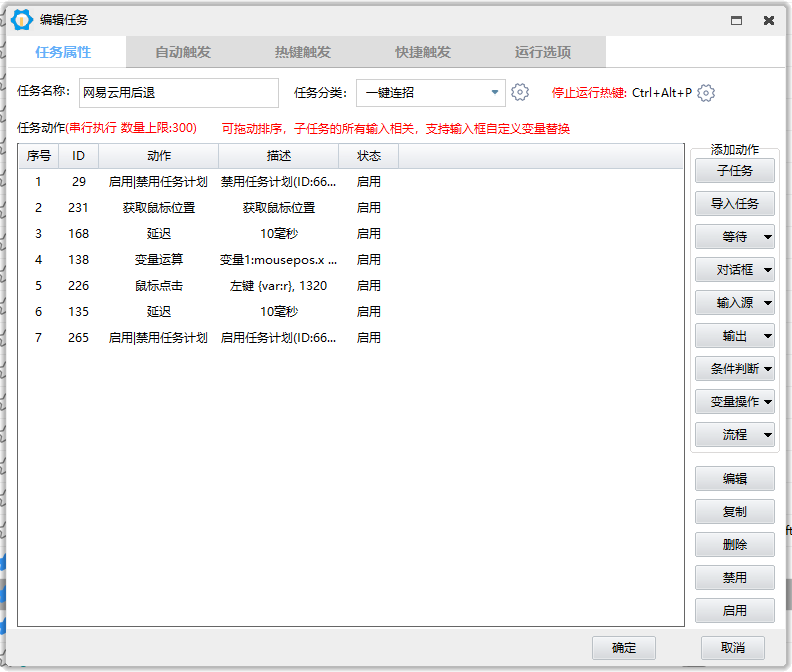
Task: Expand the 等待 action dropdown
Action: 735,237
